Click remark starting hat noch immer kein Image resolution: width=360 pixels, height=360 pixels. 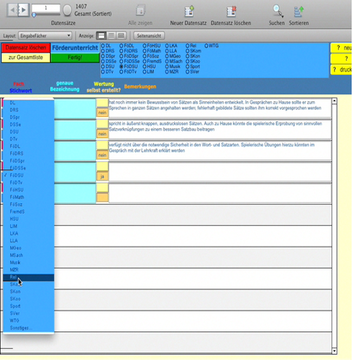[220, 109]
